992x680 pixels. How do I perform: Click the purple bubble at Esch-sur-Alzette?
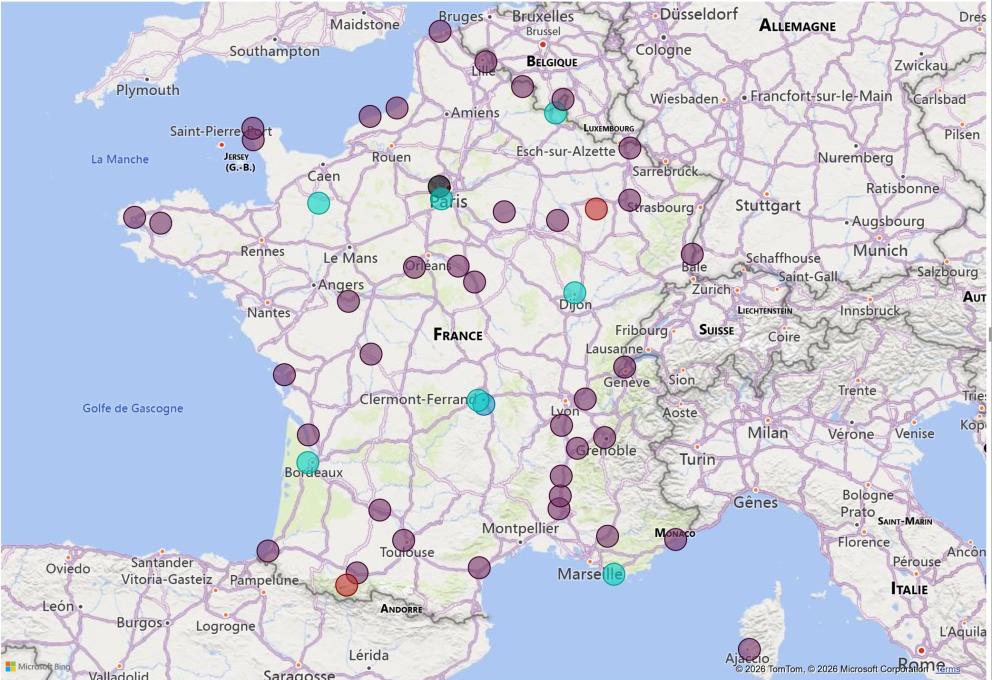(630, 148)
